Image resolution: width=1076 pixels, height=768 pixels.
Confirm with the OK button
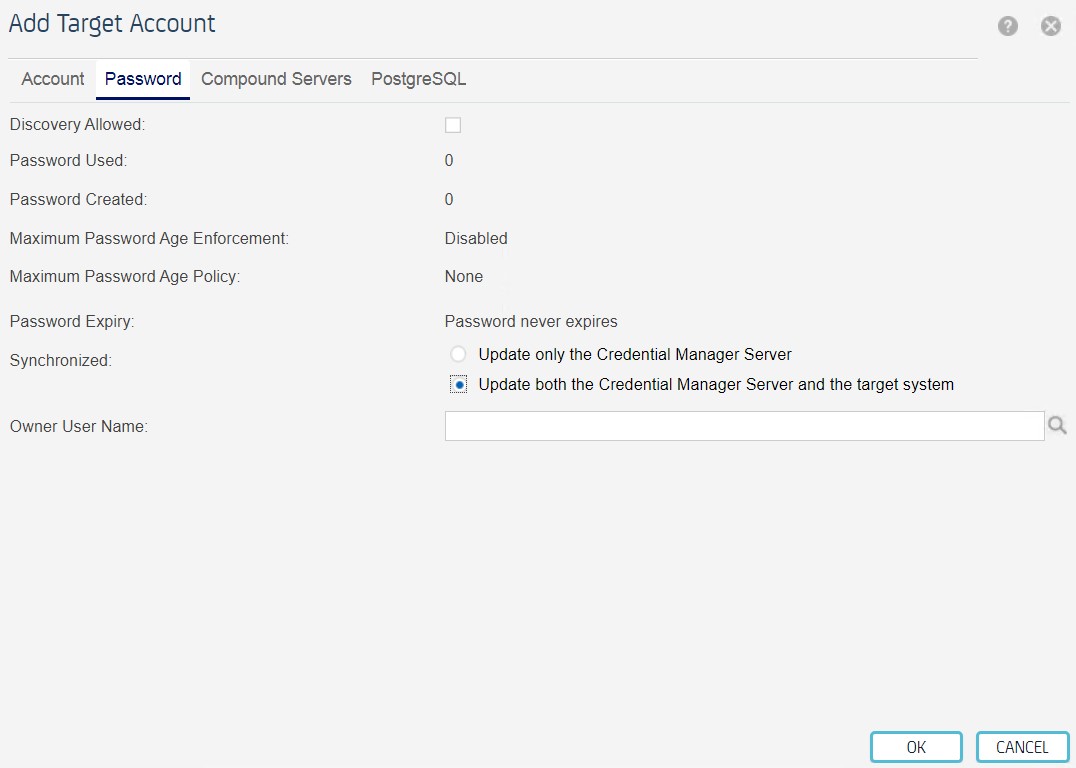coord(915,746)
